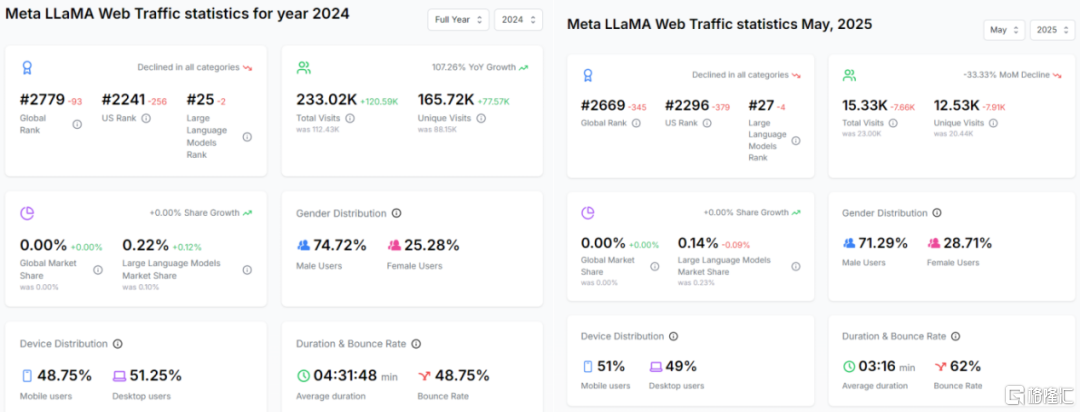Select the '04:31:48' average duration value
The height and width of the screenshot is (412, 1080).
346,376
